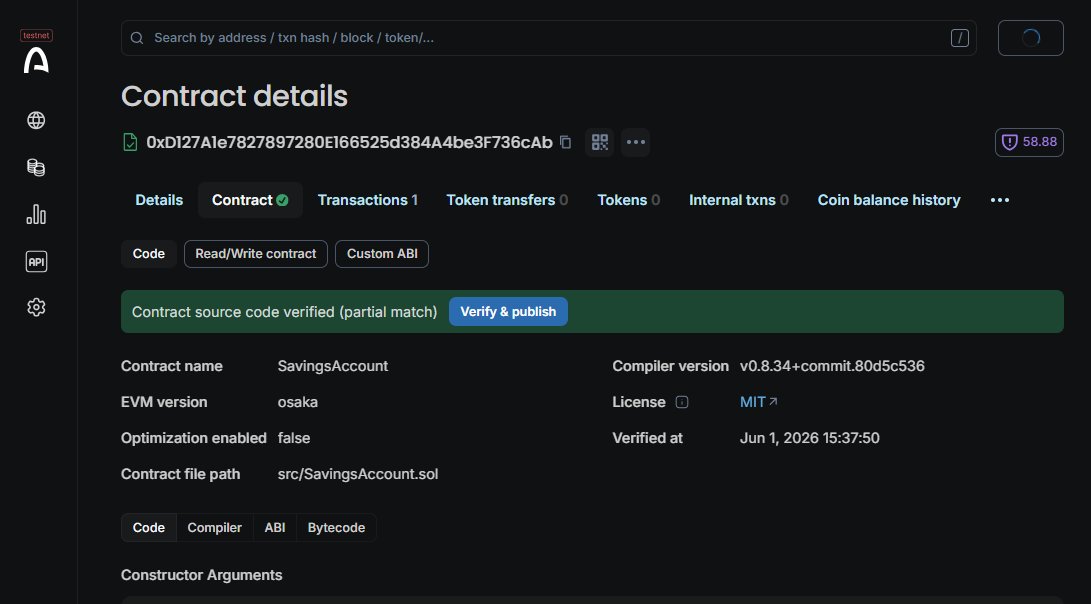Click the Verified at date Jun 1, 2026
This screenshot has height=604, width=1091.
pos(809,438)
